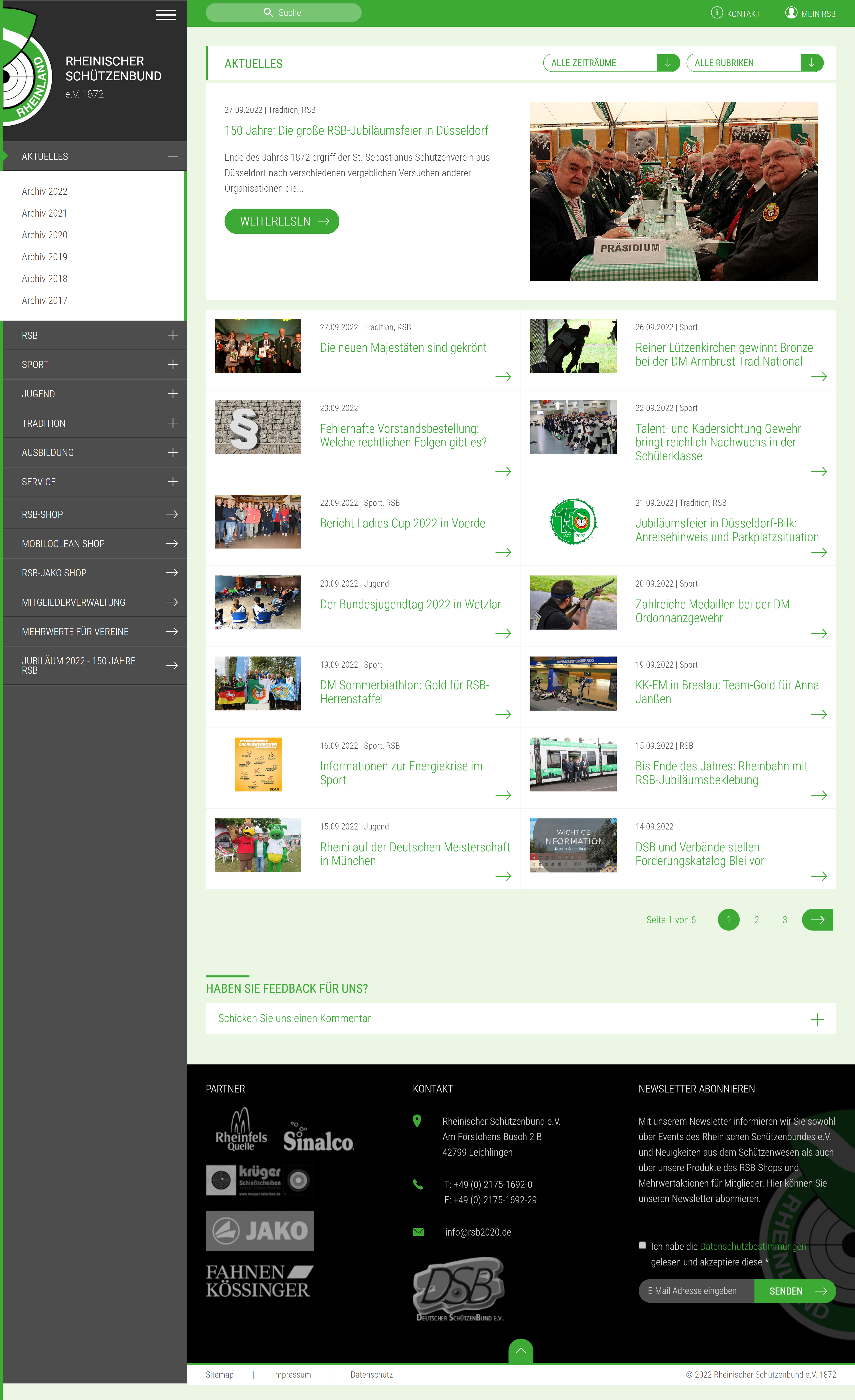Click arrow on DSB Forderungskatalog Blei article

819,876
